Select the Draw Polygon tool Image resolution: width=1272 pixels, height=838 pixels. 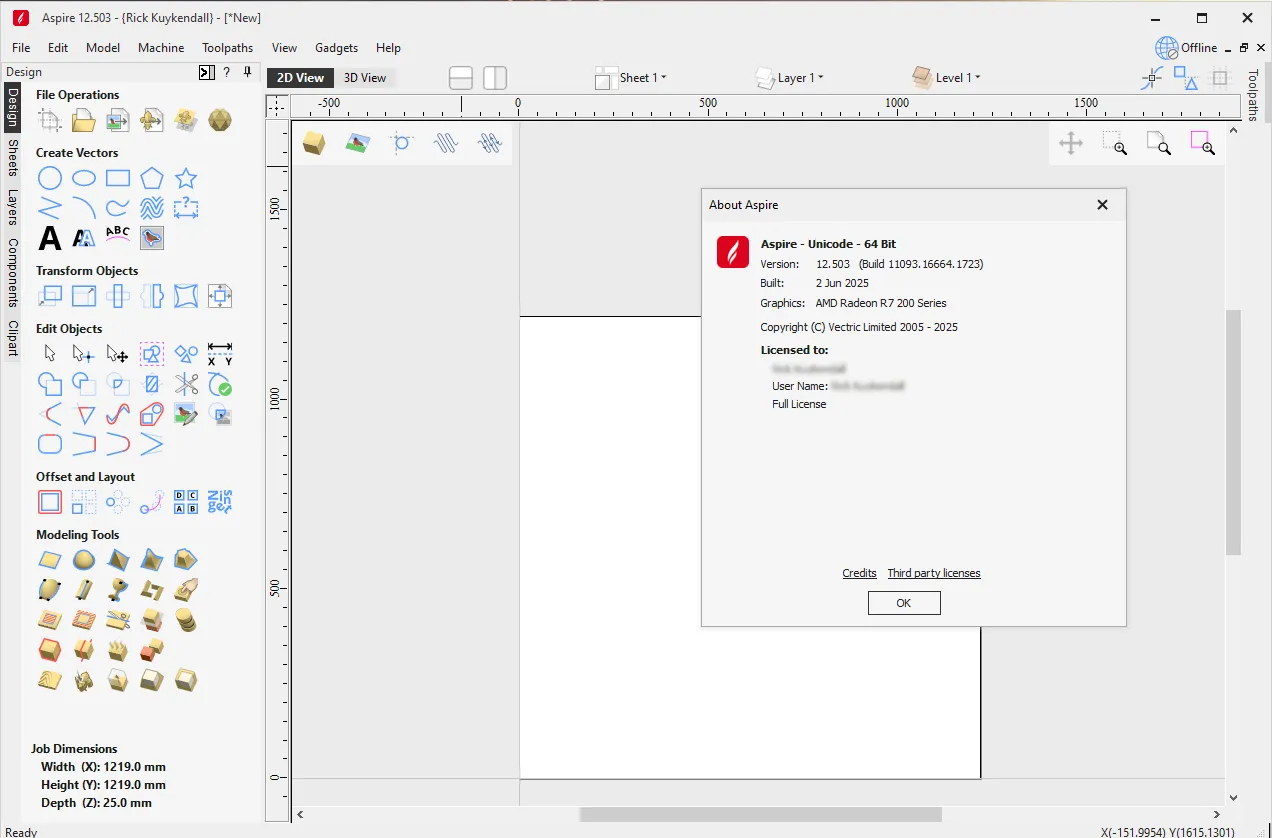[152, 179]
